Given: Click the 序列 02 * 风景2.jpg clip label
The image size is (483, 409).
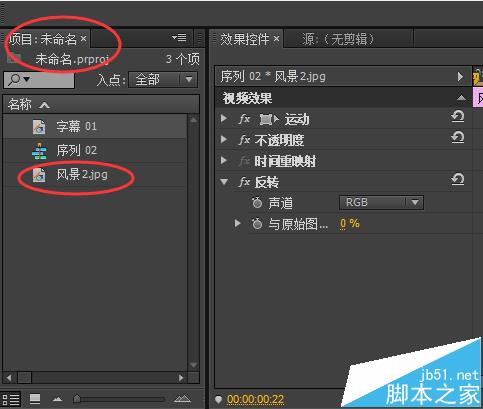Looking at the screenshot, I should click(x=273, y=77).
